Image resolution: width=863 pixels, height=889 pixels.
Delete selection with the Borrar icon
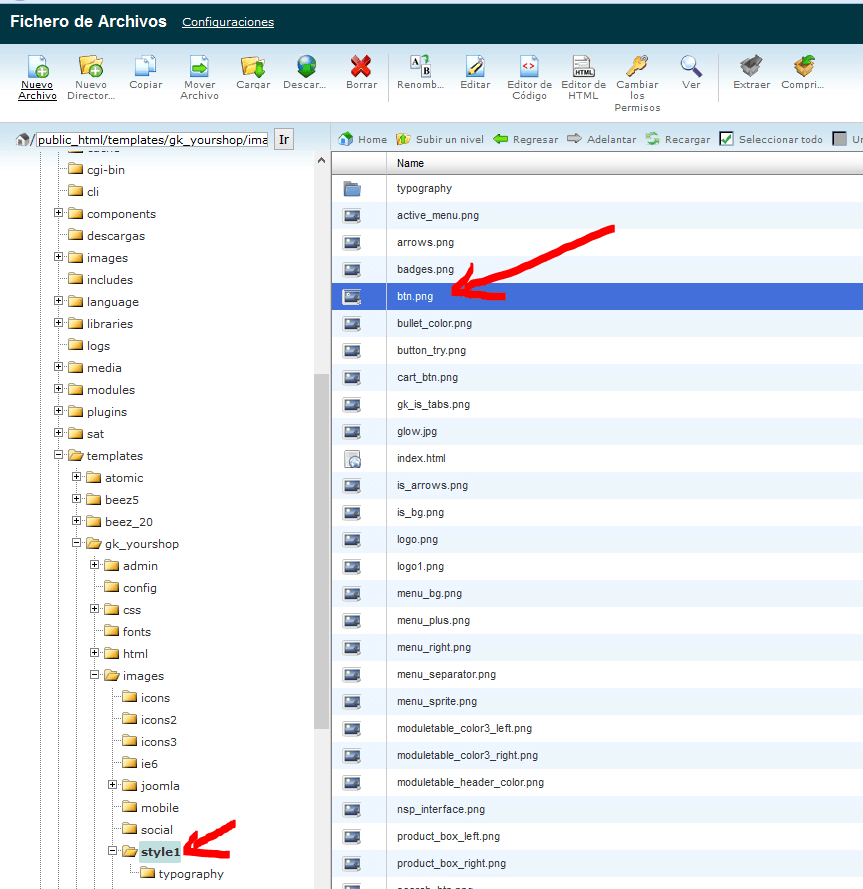pos(361,66)
